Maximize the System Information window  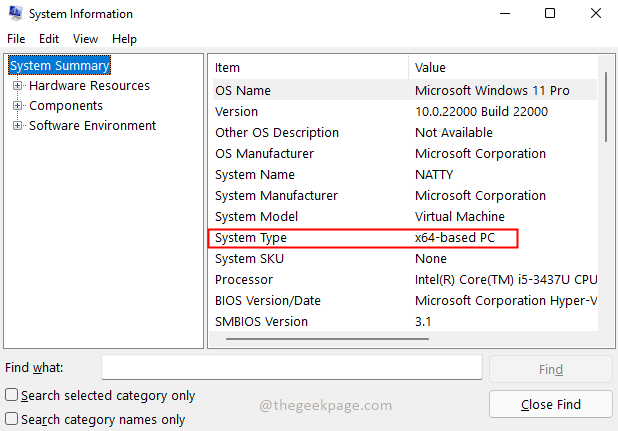click(550, 13)
